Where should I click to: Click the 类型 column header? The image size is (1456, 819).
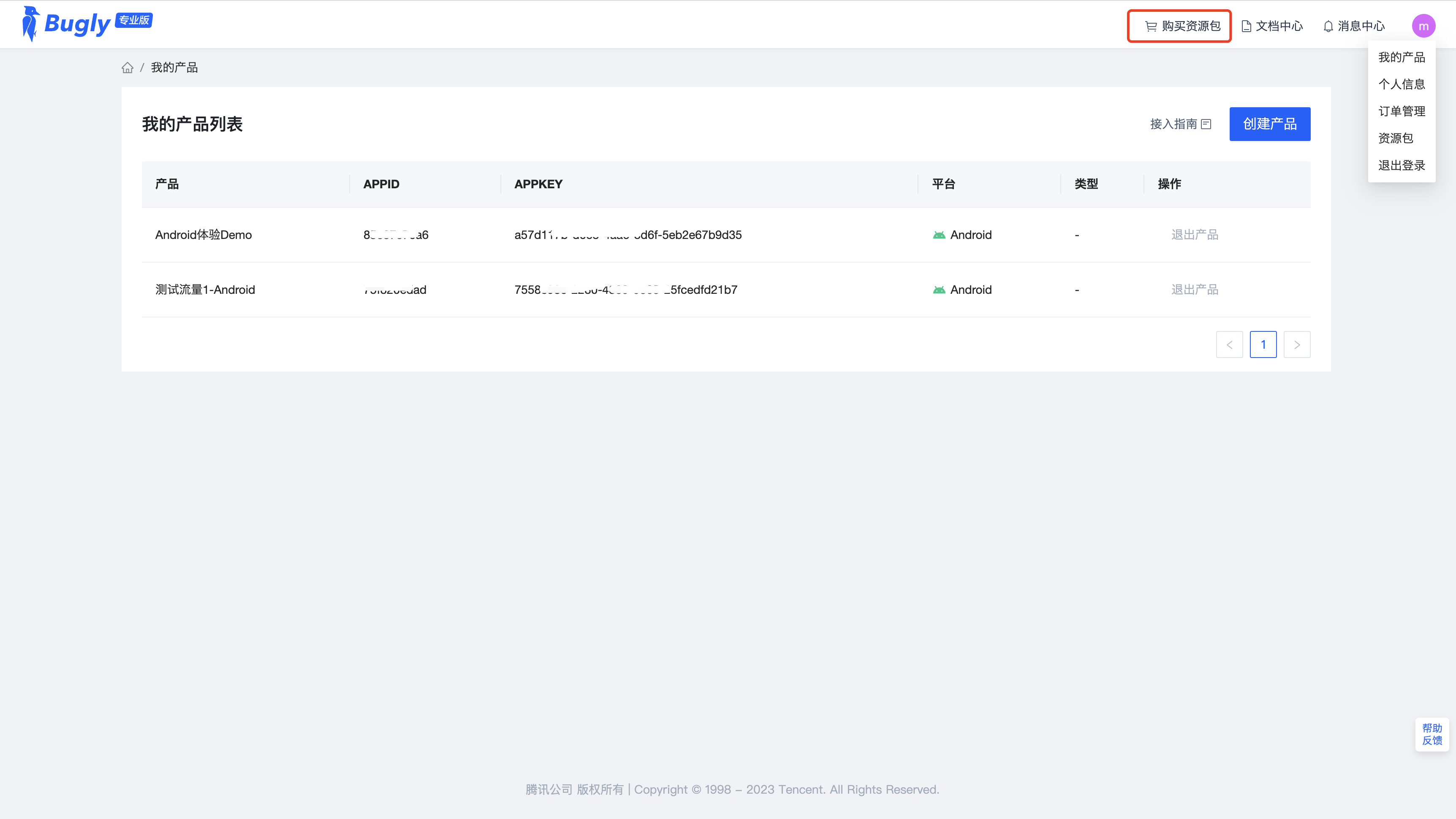[1086, 184]
